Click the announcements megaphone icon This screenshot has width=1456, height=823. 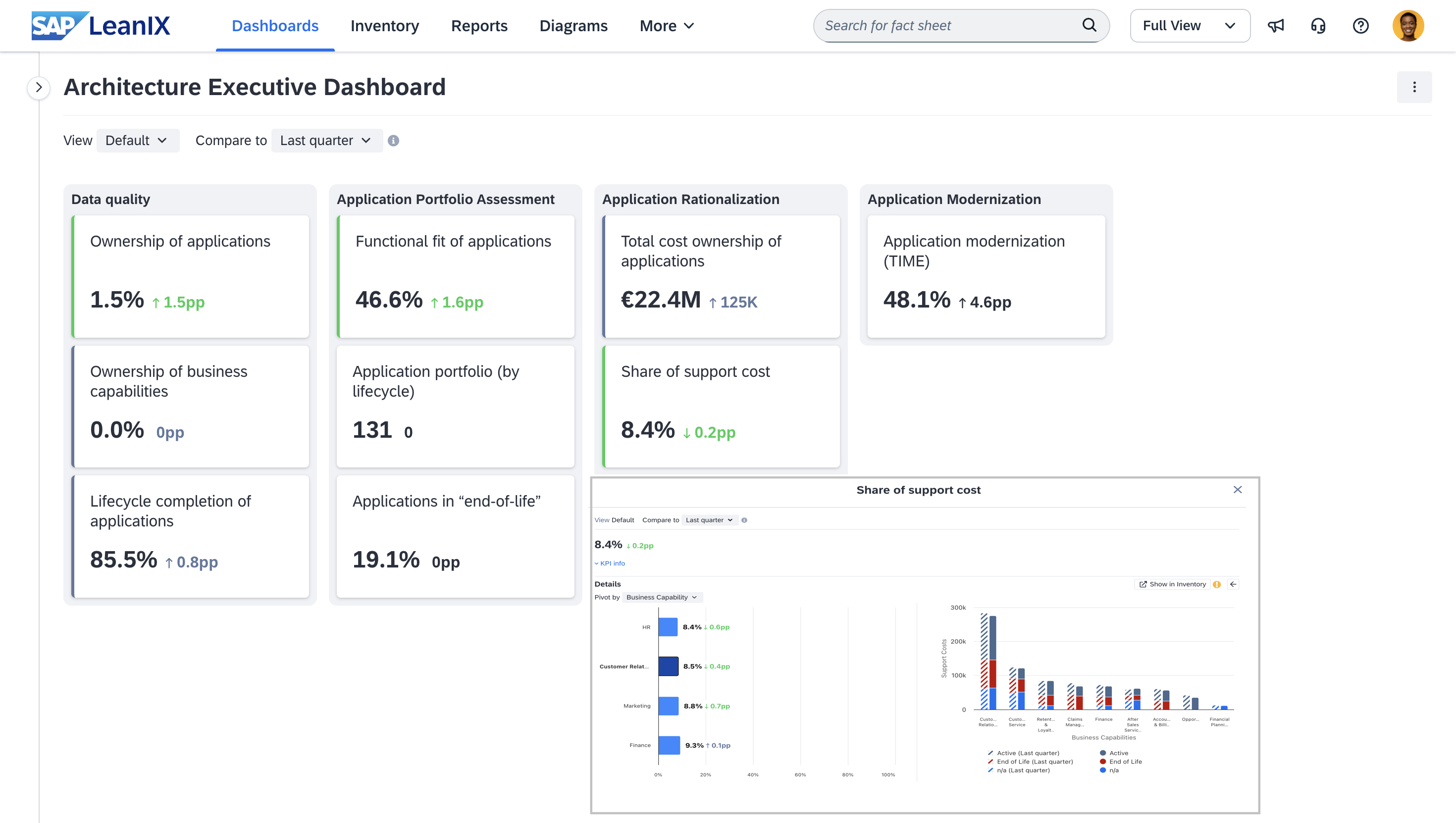[x=1275, y=25]
